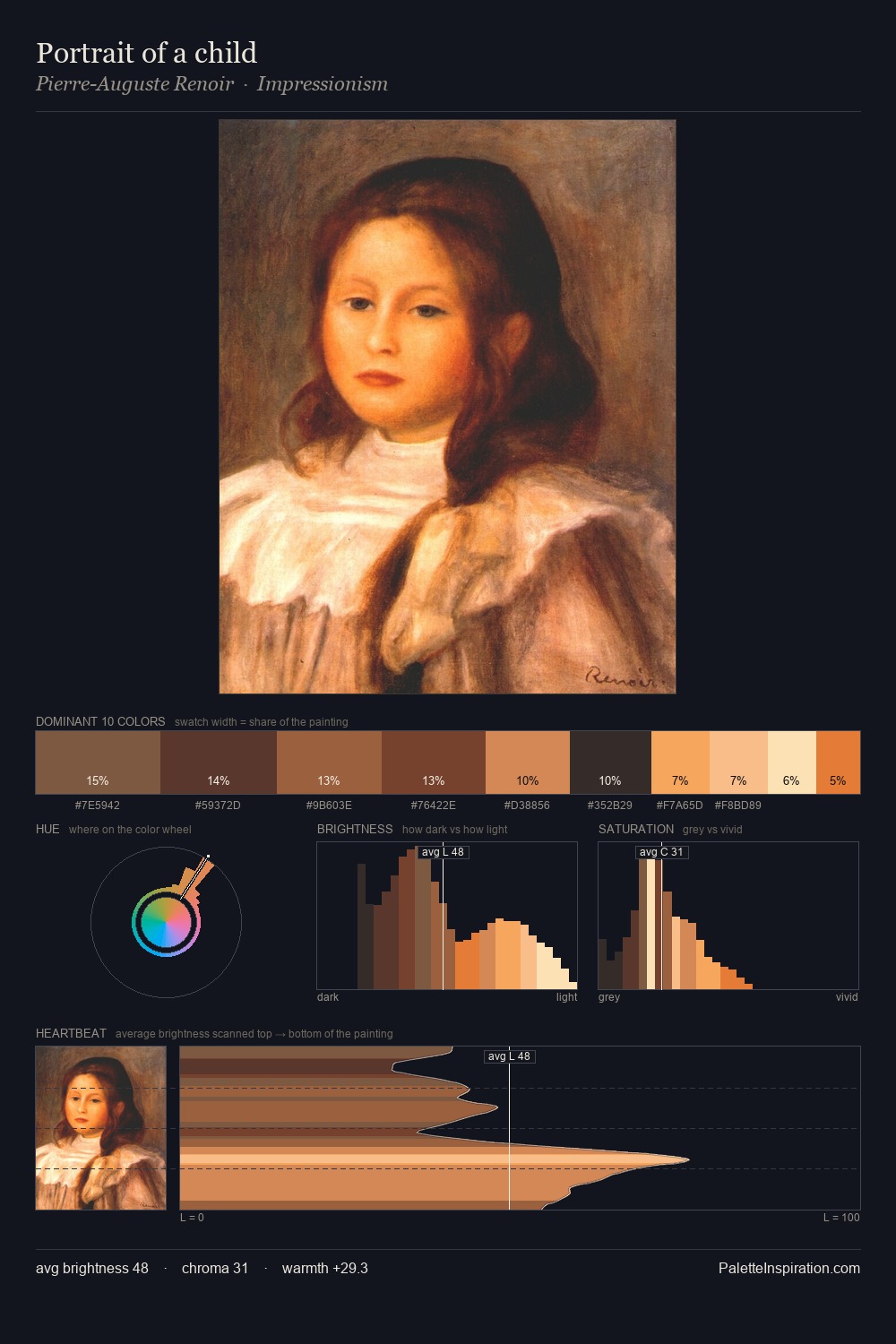Open the small heartbeat portrait thumbnail

tap(101, 1128)
